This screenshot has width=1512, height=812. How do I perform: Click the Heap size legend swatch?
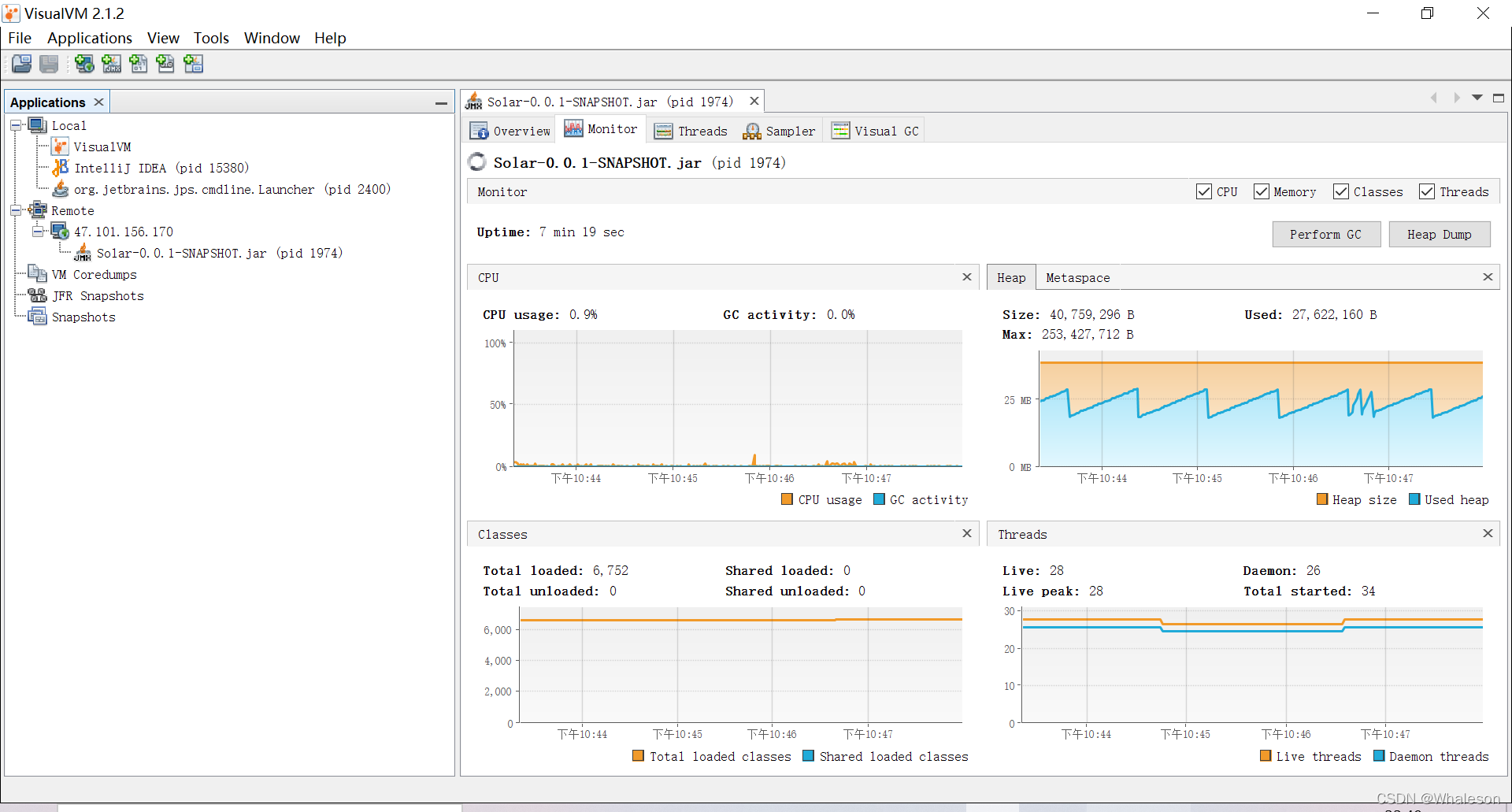[1322, 499]
